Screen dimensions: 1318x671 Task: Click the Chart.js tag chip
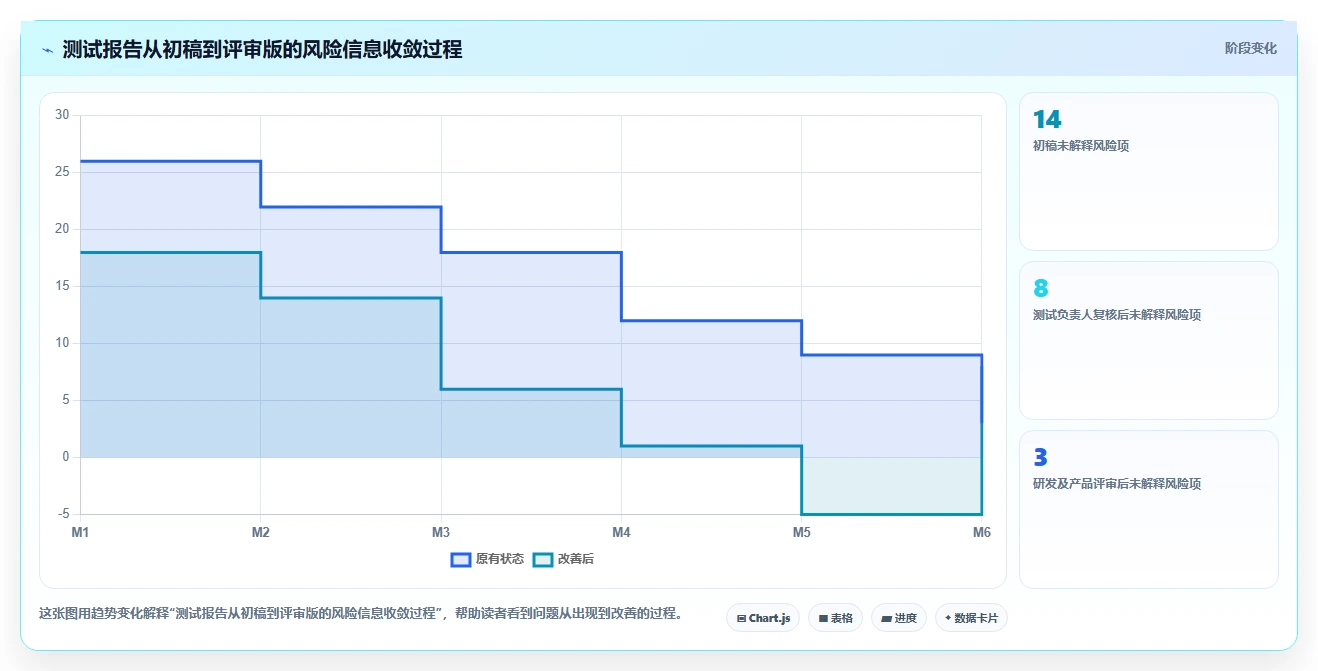click(763, 618)
